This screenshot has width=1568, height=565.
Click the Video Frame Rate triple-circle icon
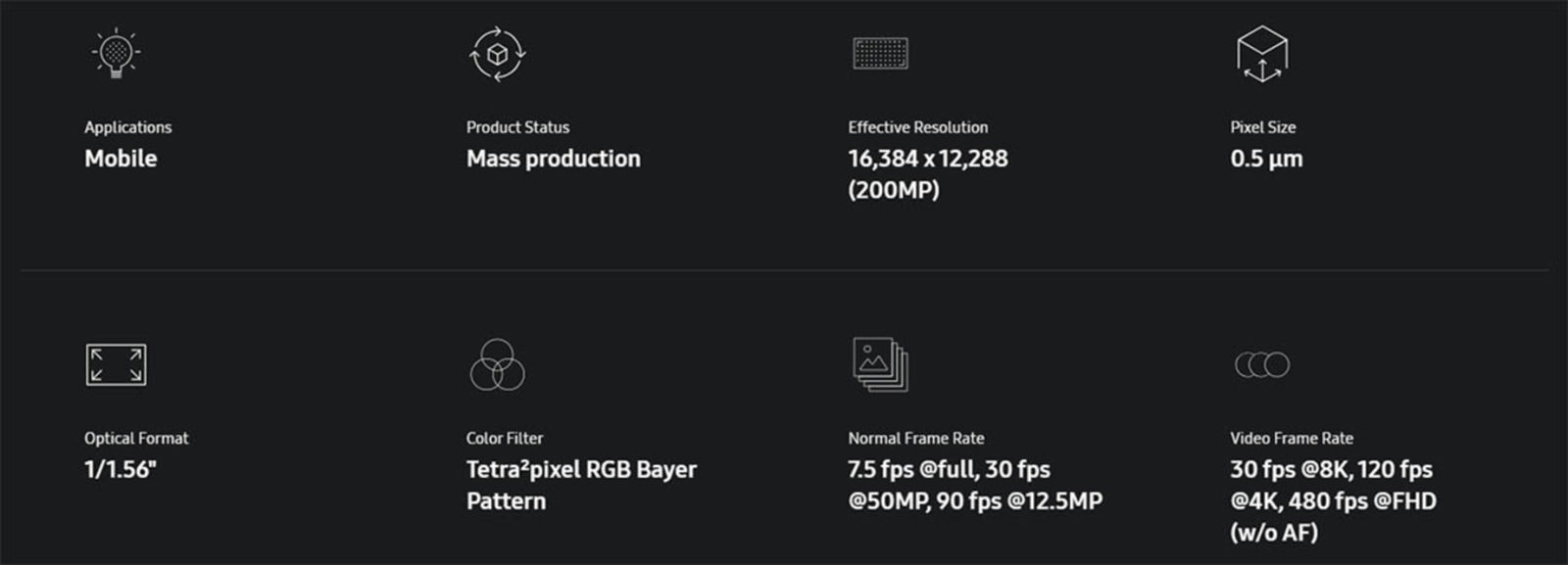point(1262,364)
